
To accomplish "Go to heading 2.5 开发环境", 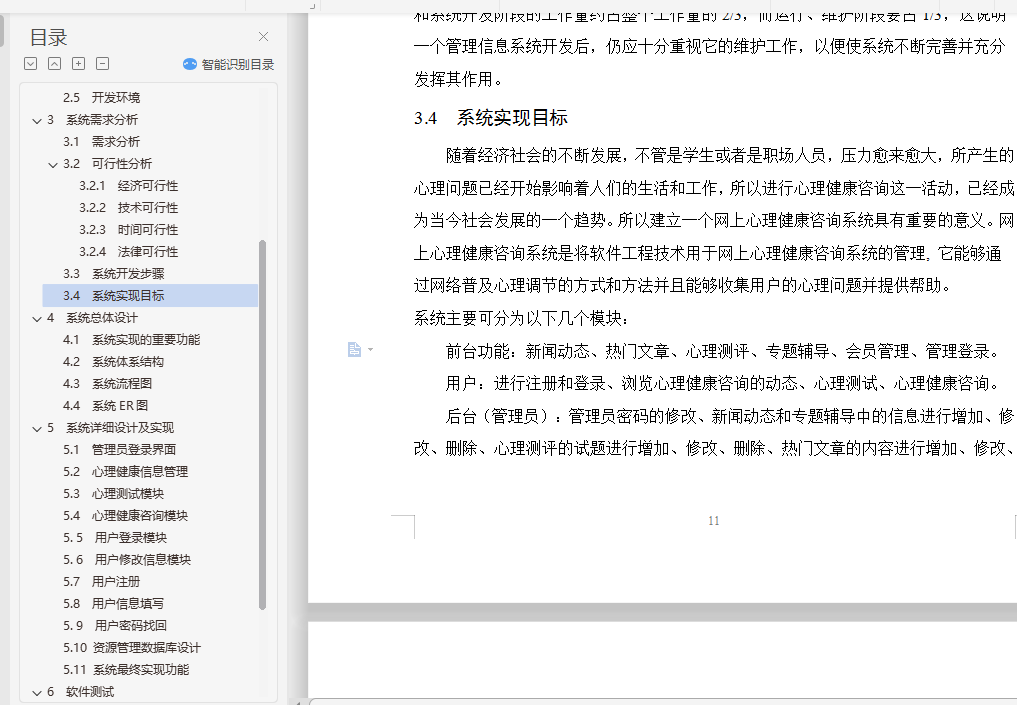I will (x=101, y=97).
